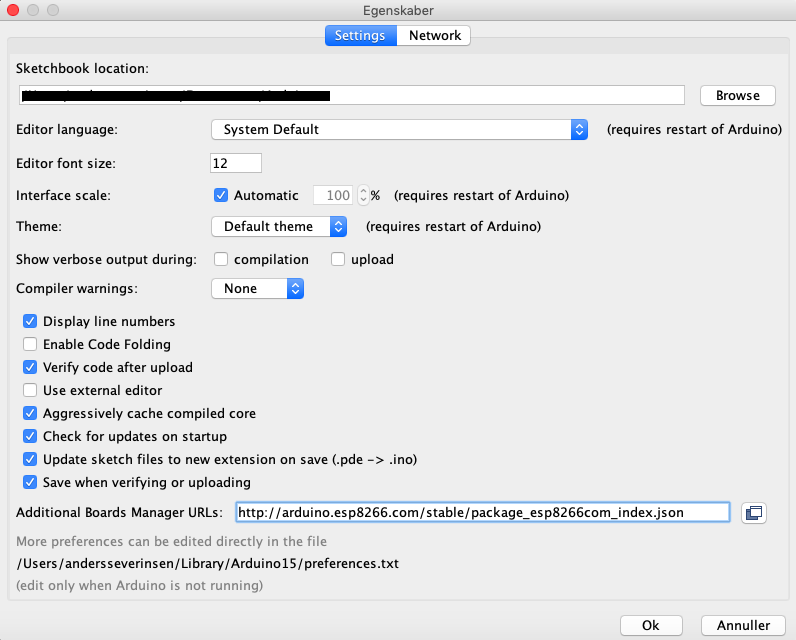Click the Editor font size field
The height and width of the screenshot is (640, 796).
tap(236, 163)
